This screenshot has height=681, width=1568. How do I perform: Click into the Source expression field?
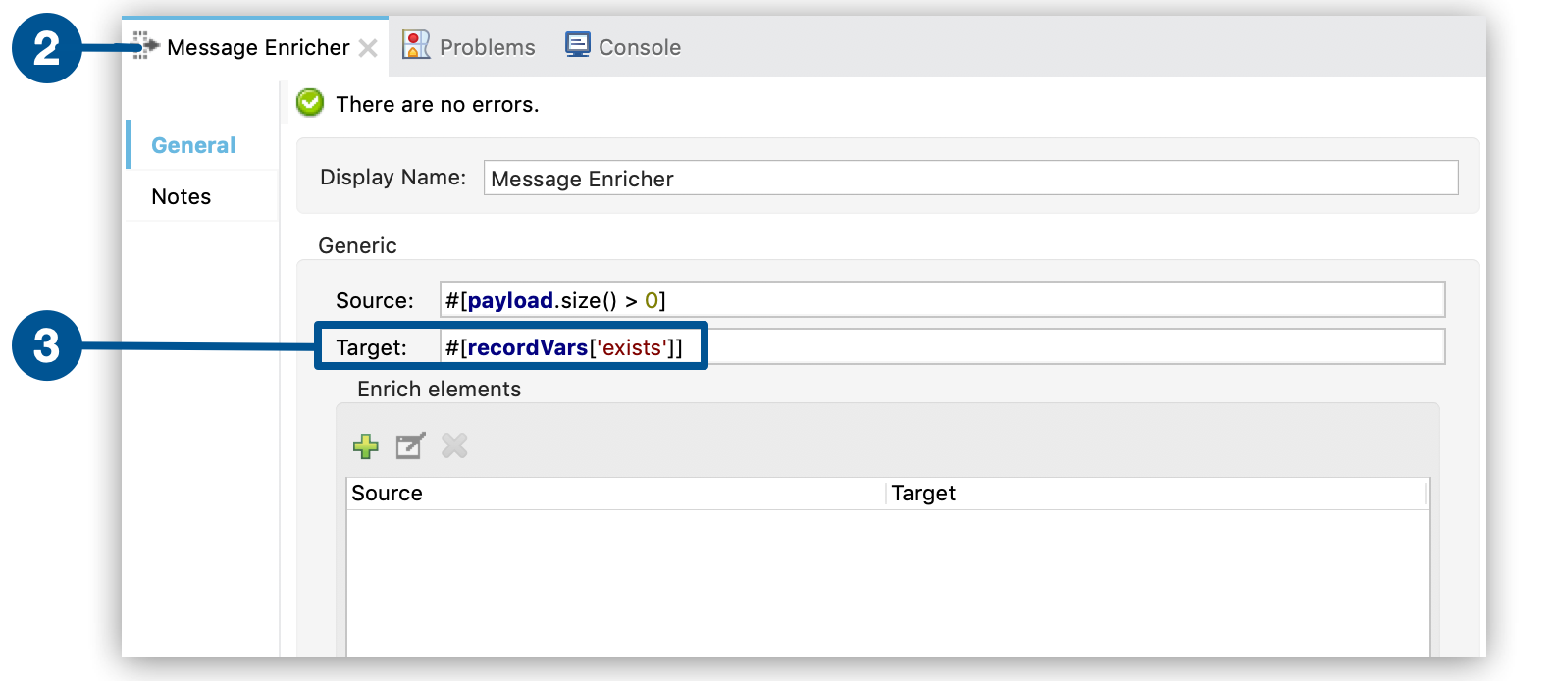[x=942, y=300]
